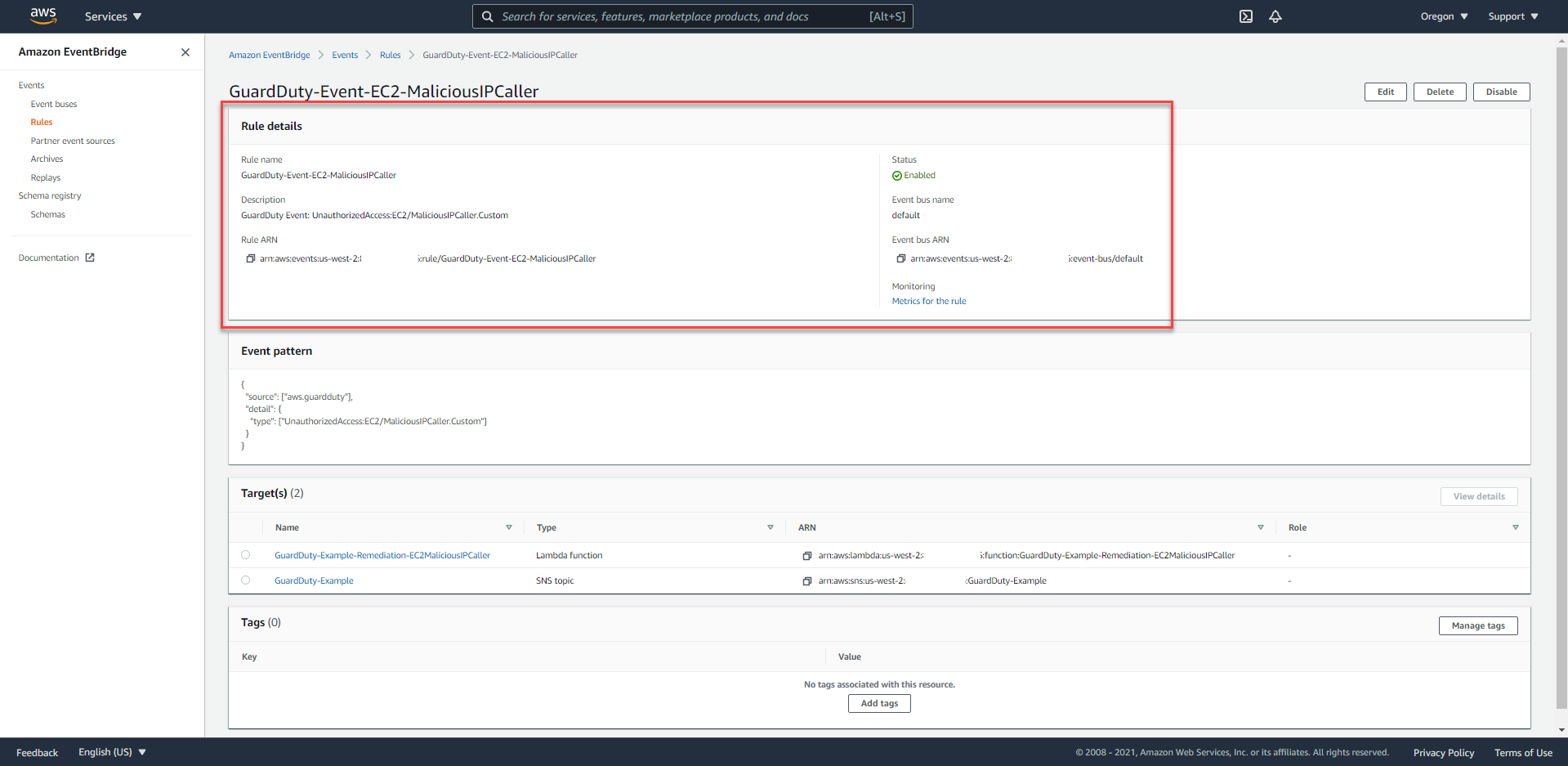Open the Privacy Policy link
This screenshot has height=766, width=1568.
(1444, 753)
